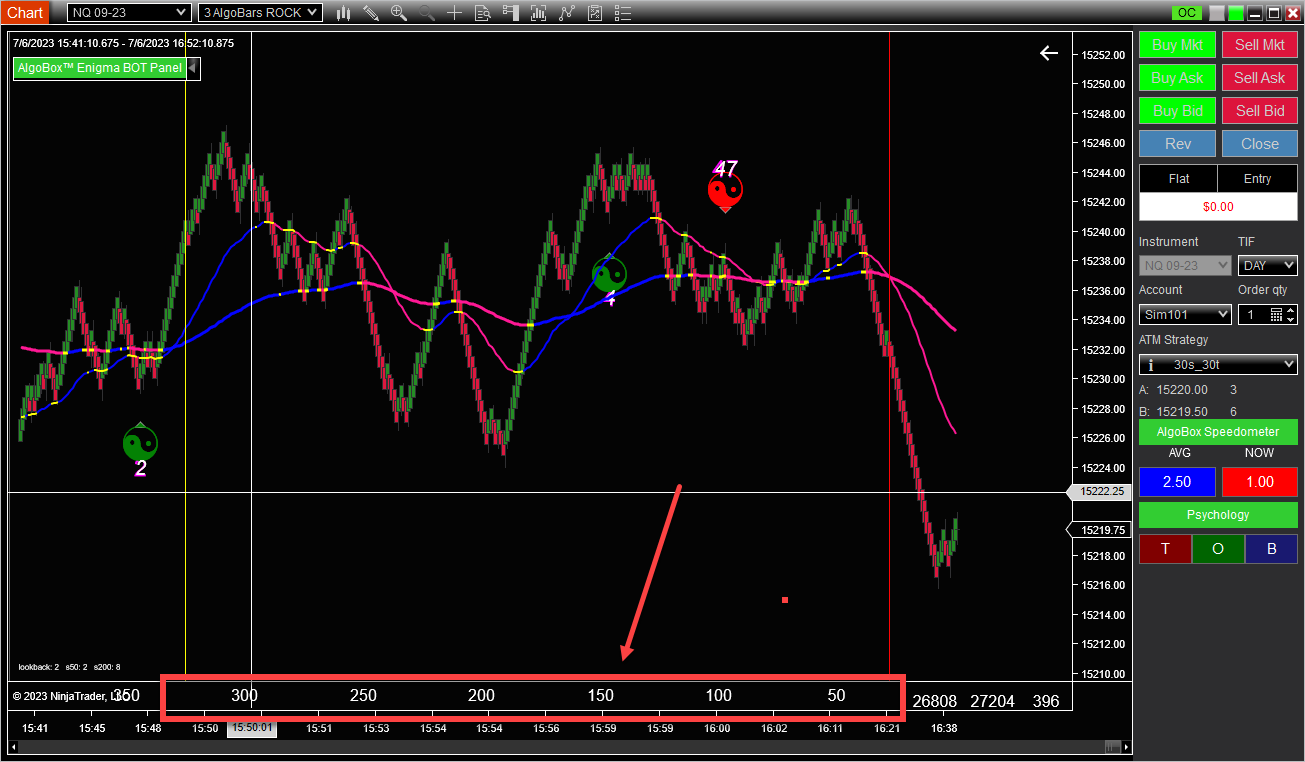Open the grayed Chart Trader instrument dropdown
The width and height of the screenshot is (1305, 762).
(x=1185, y=266)
